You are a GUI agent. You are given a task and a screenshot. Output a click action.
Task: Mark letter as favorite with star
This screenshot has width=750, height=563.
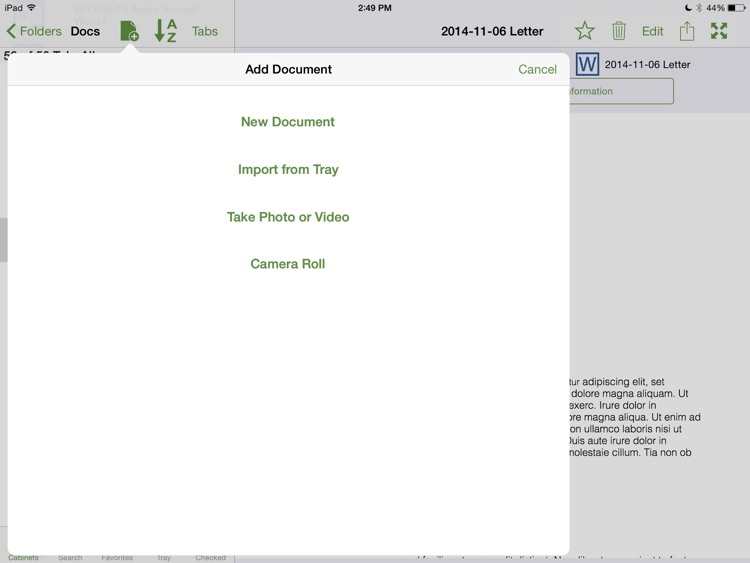pos(585,31)
